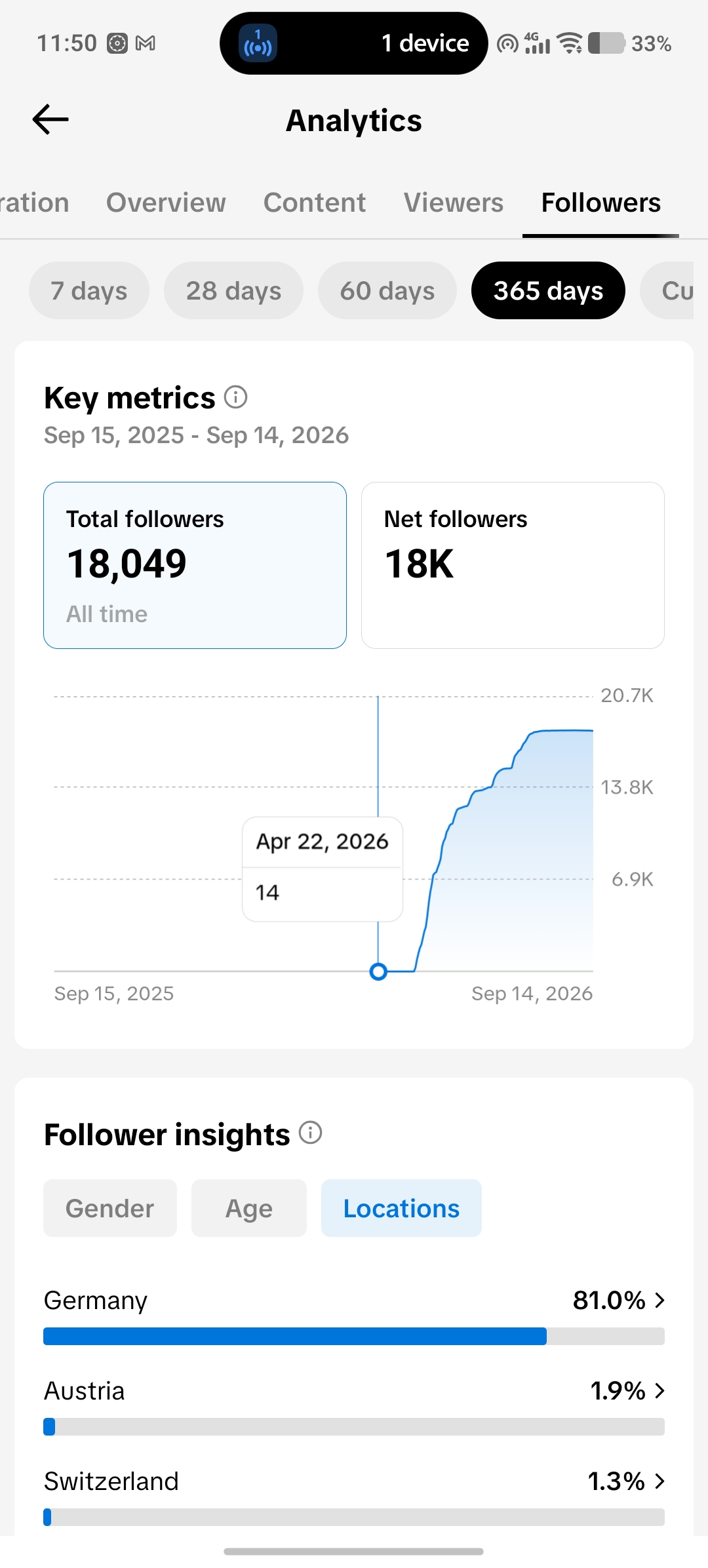Tap the Wi-Fi status icon
This screenshot has width=708, height=1568.
pos(570,43)
